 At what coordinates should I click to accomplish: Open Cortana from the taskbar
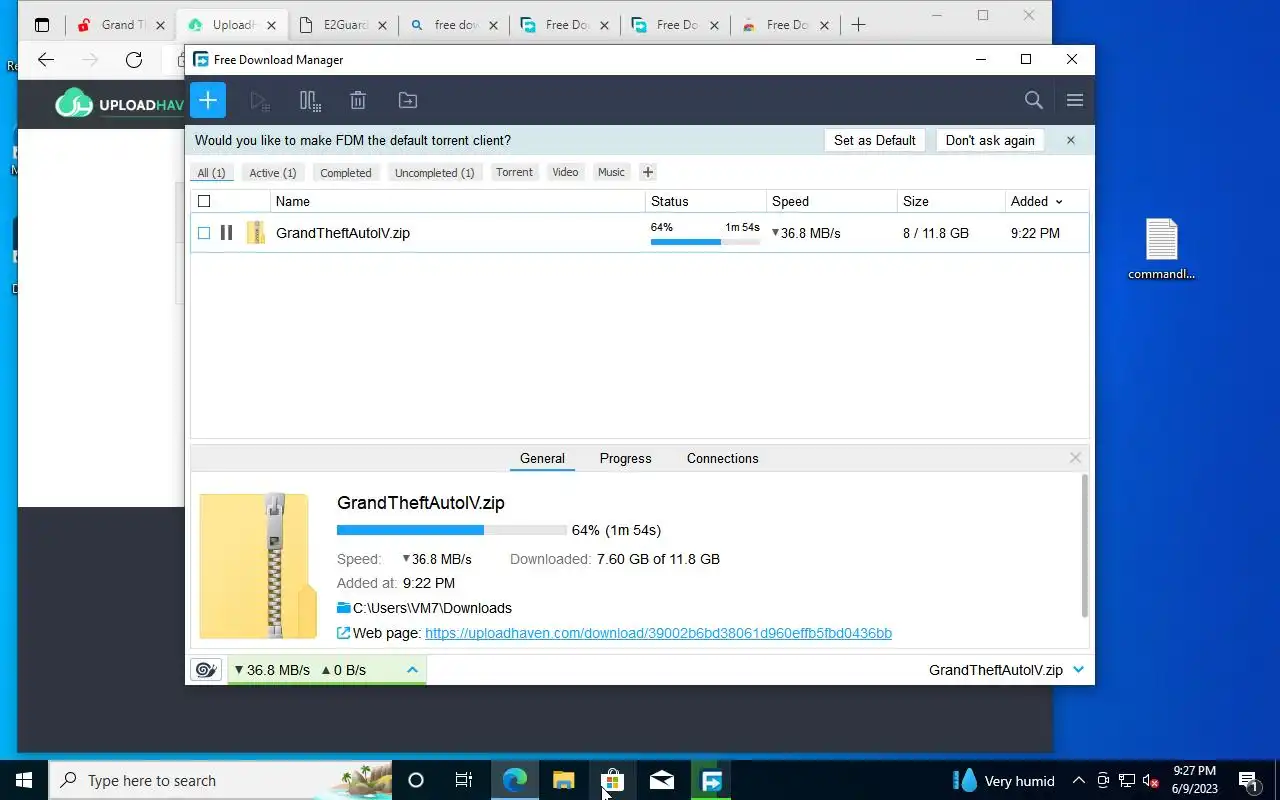pos(416,780)
